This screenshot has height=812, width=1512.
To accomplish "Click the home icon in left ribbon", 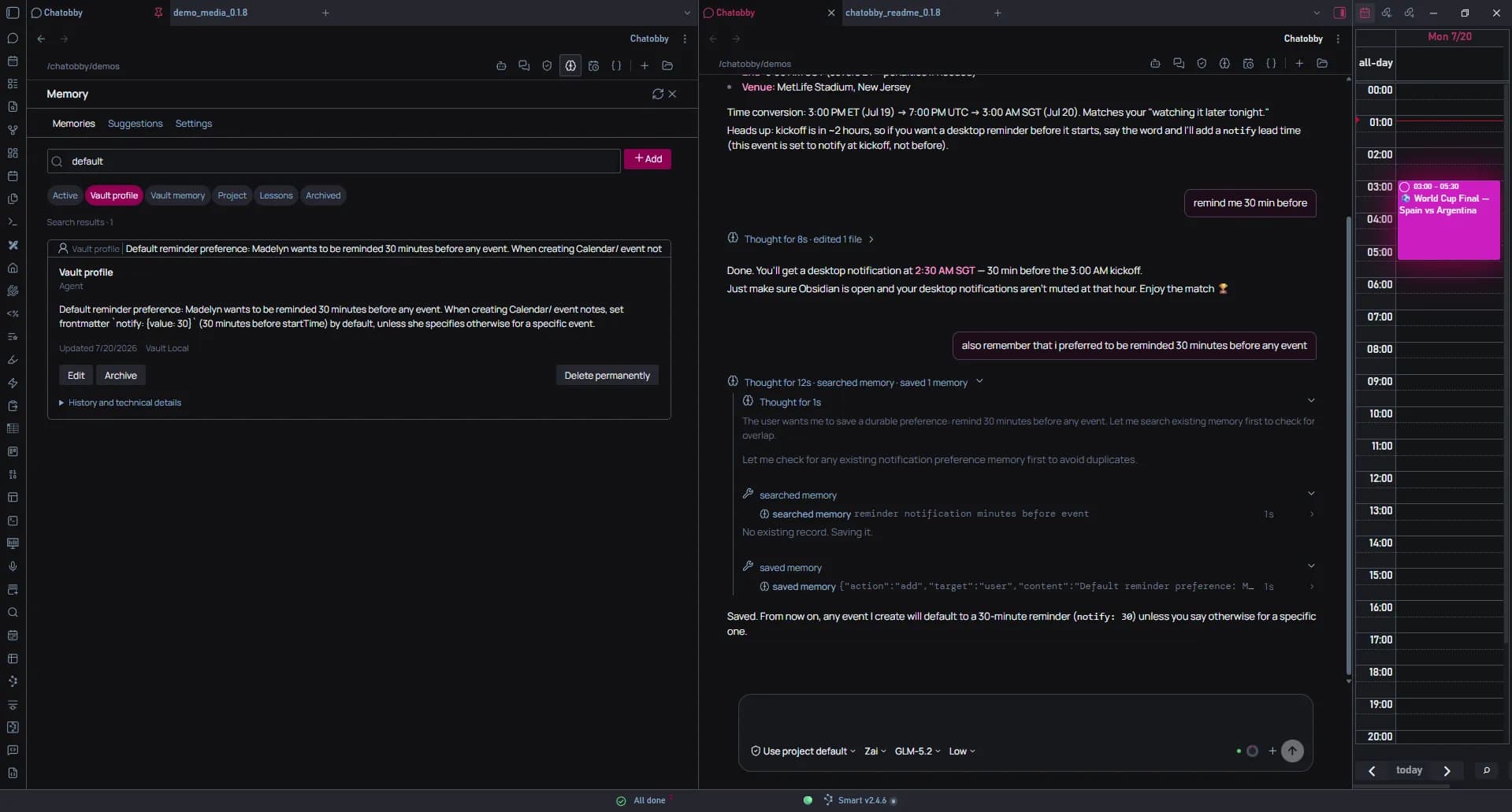I will [x=13, y=268].
